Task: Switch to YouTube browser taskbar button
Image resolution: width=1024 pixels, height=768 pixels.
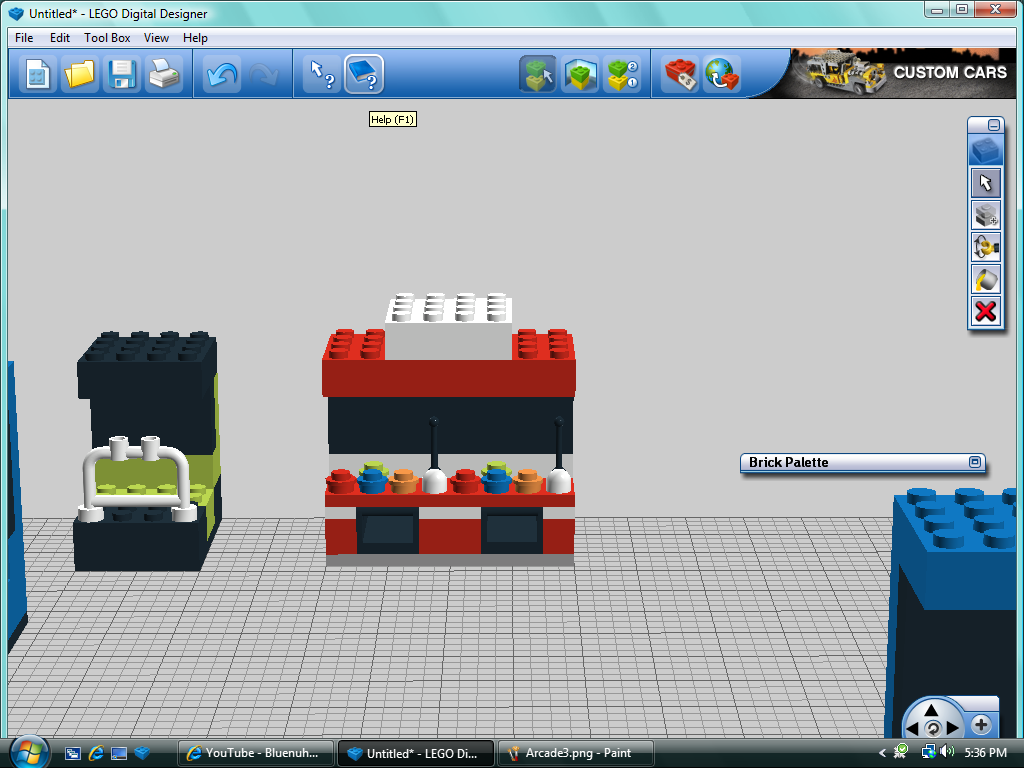Action: coord(256,753)
